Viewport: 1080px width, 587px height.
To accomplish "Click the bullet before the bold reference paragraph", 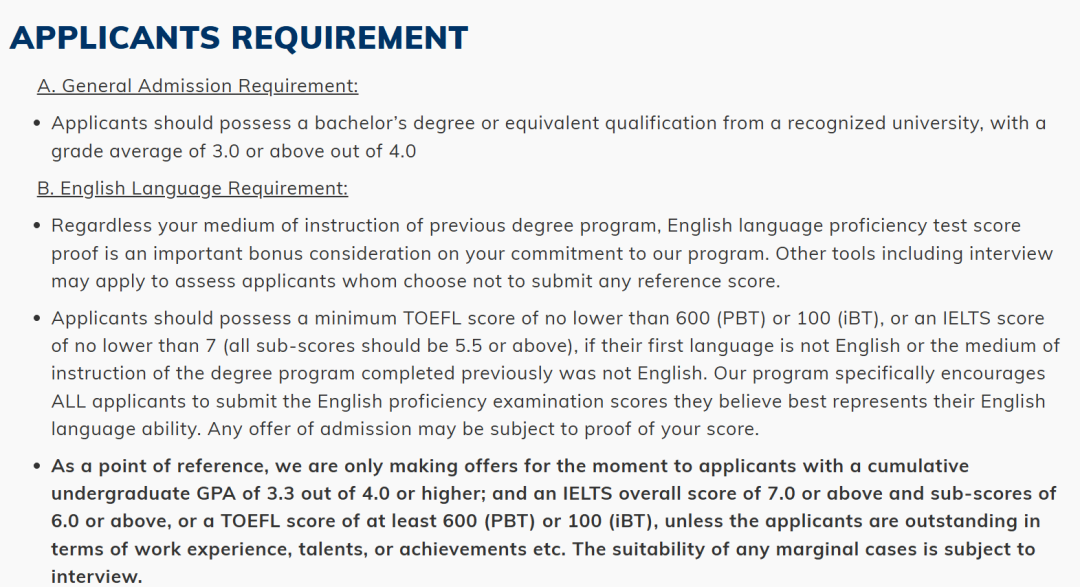I will [37, 466].
